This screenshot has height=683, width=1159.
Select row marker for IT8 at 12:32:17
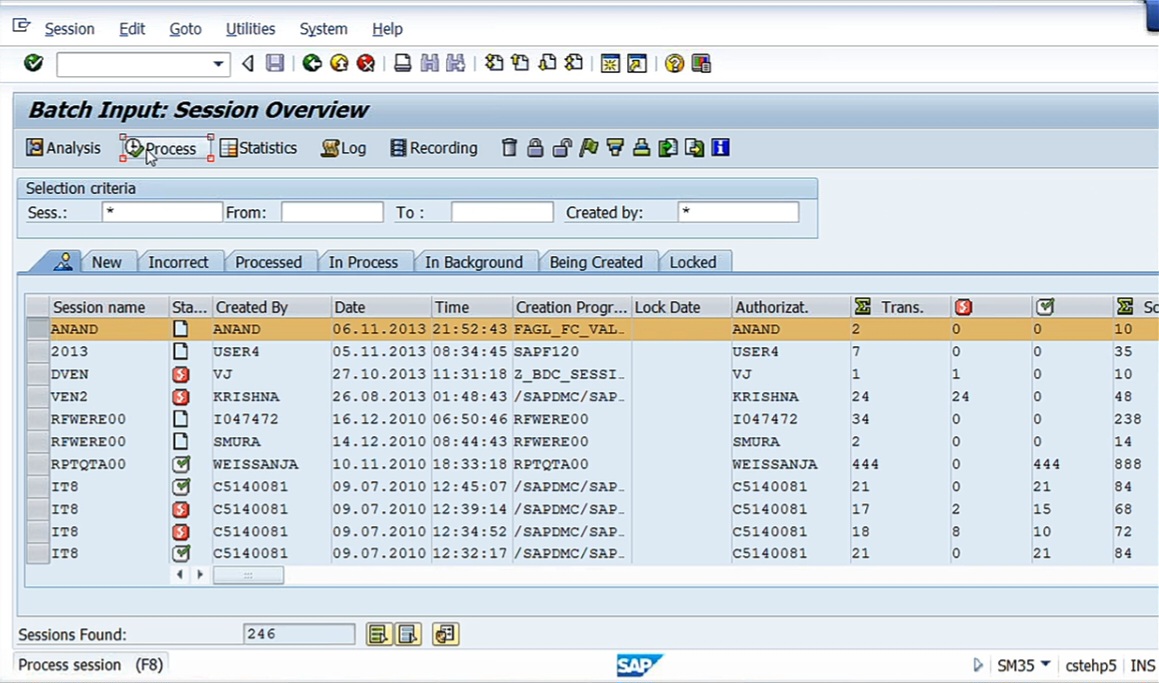(x=38, y=553)
